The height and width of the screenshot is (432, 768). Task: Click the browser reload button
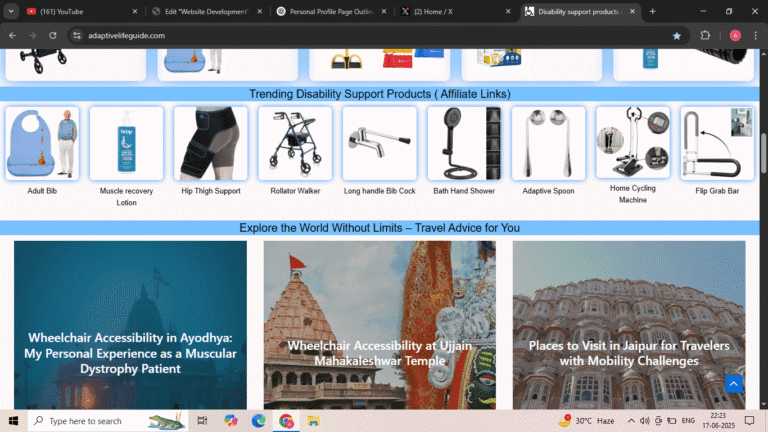[53, 35]
